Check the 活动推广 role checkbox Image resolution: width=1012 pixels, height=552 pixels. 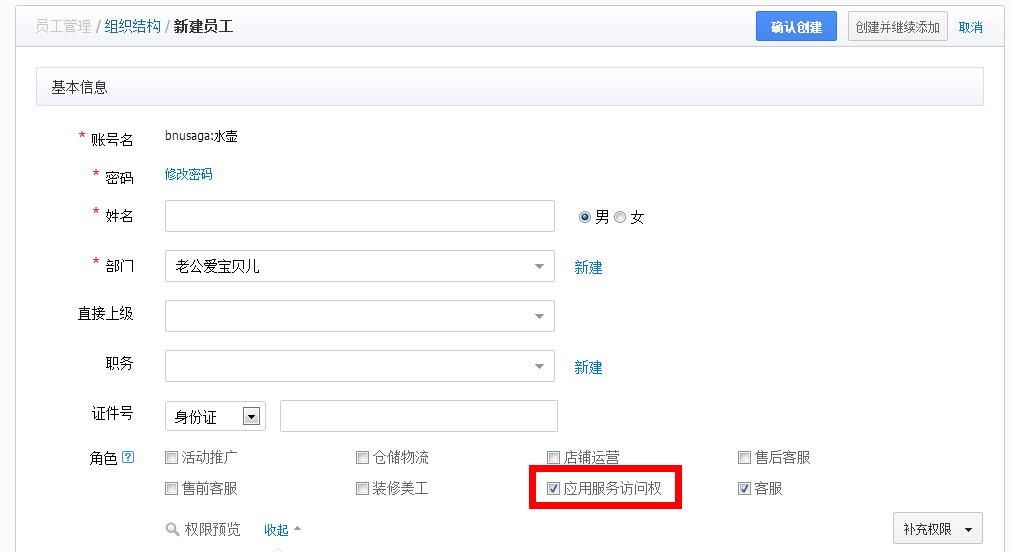(171, 458)
